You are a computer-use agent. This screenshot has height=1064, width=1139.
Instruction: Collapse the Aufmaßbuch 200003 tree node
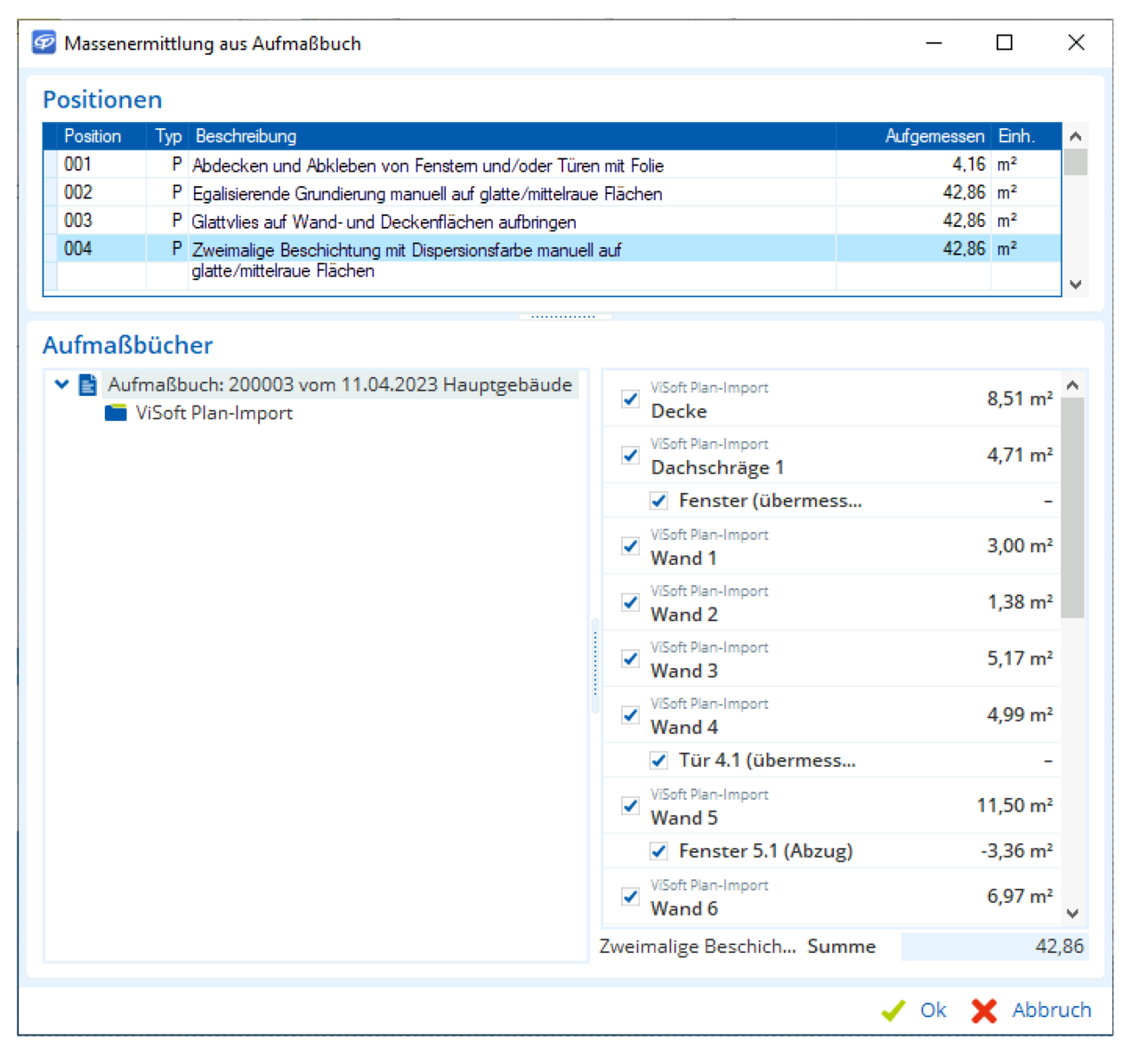click(61, 384)
